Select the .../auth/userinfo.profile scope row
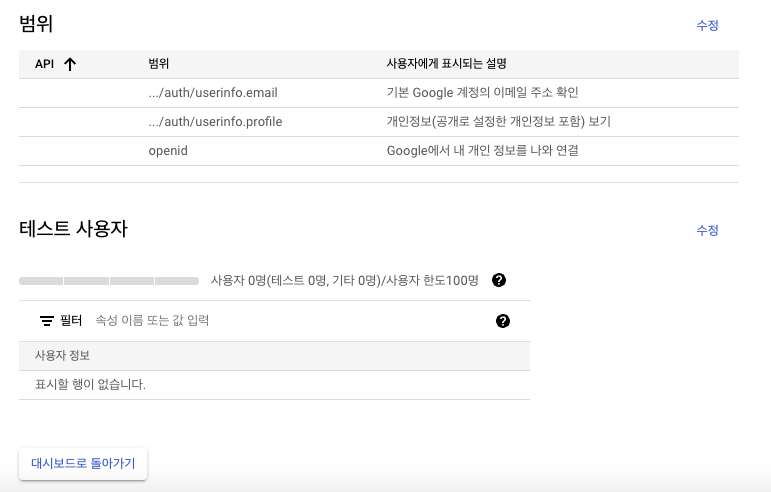771x492 pixels. click(215, 122)
